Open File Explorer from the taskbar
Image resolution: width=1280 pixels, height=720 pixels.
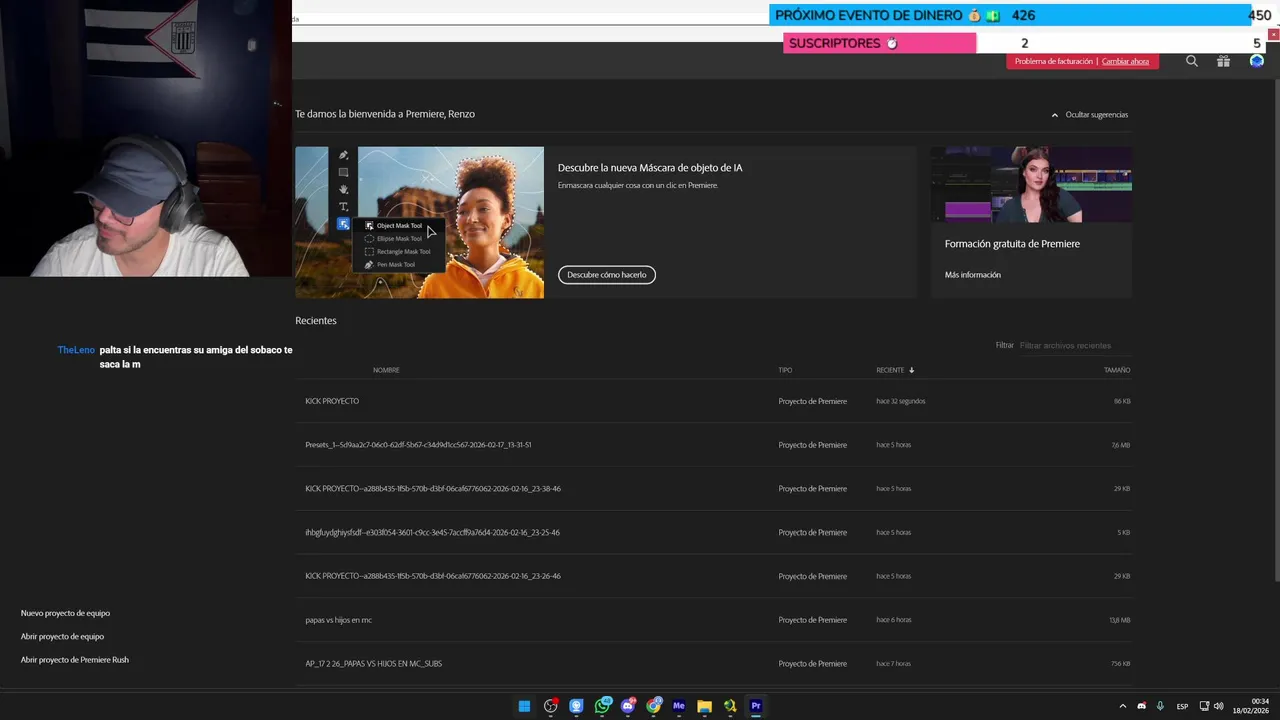(704, 706)
